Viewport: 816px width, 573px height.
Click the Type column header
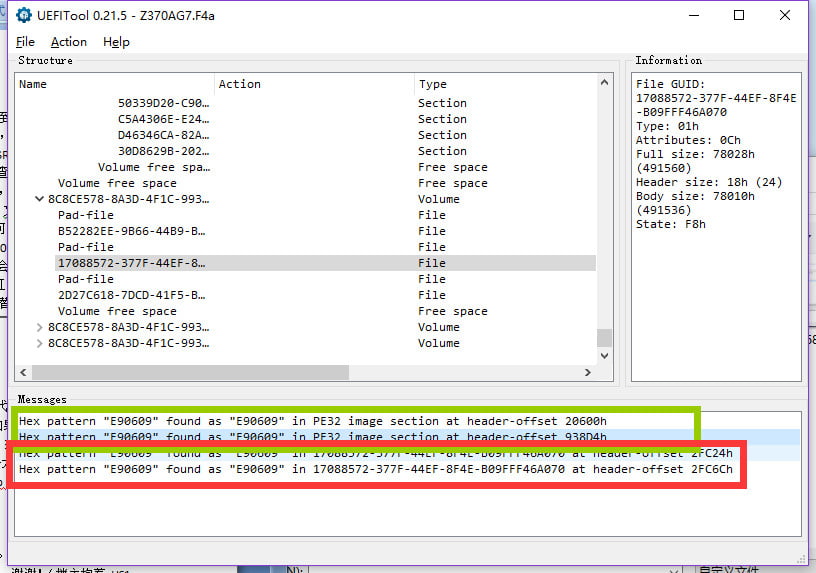(x=500, y=84)
